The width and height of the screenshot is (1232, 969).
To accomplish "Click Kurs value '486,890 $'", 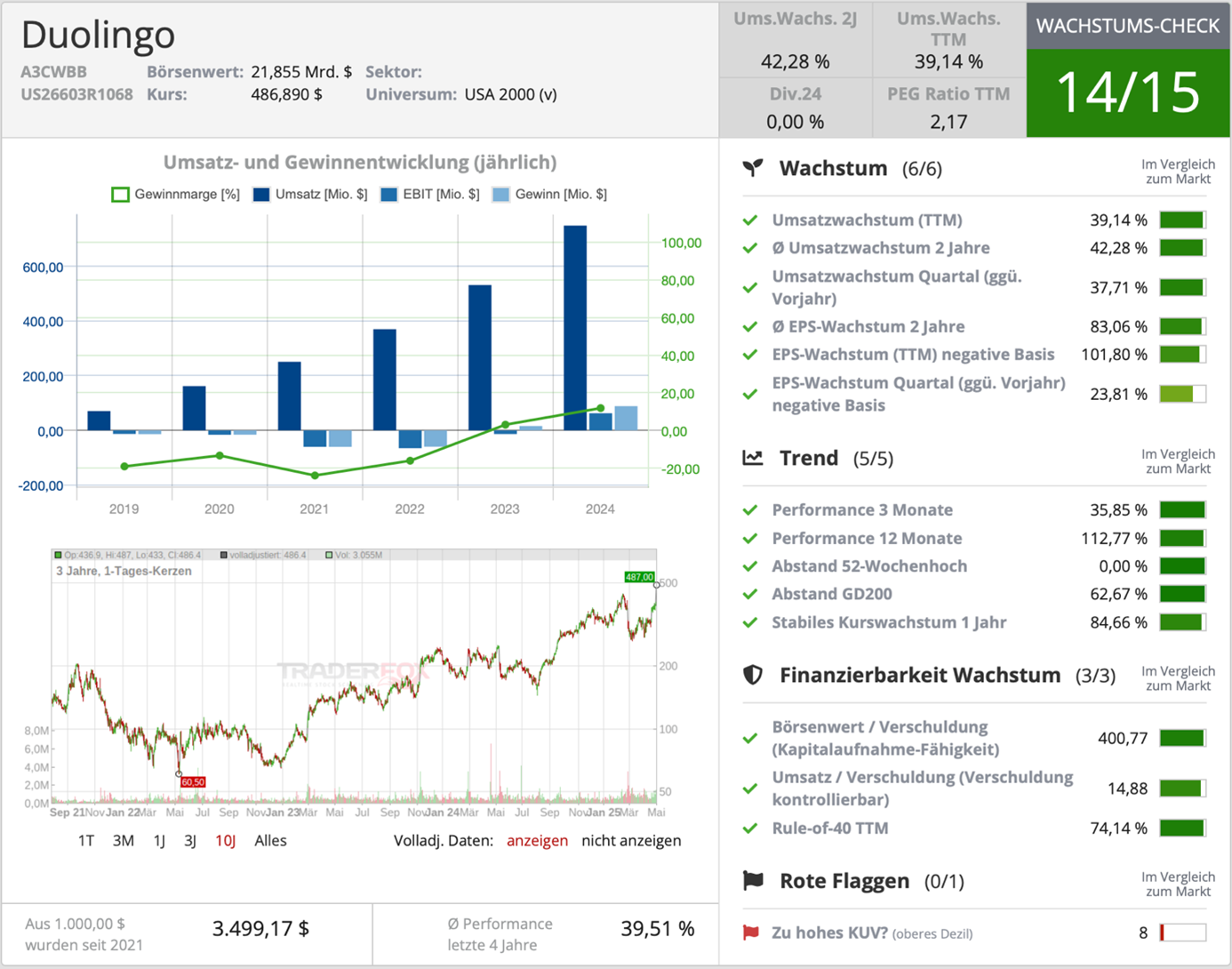I will coord(286,94).
